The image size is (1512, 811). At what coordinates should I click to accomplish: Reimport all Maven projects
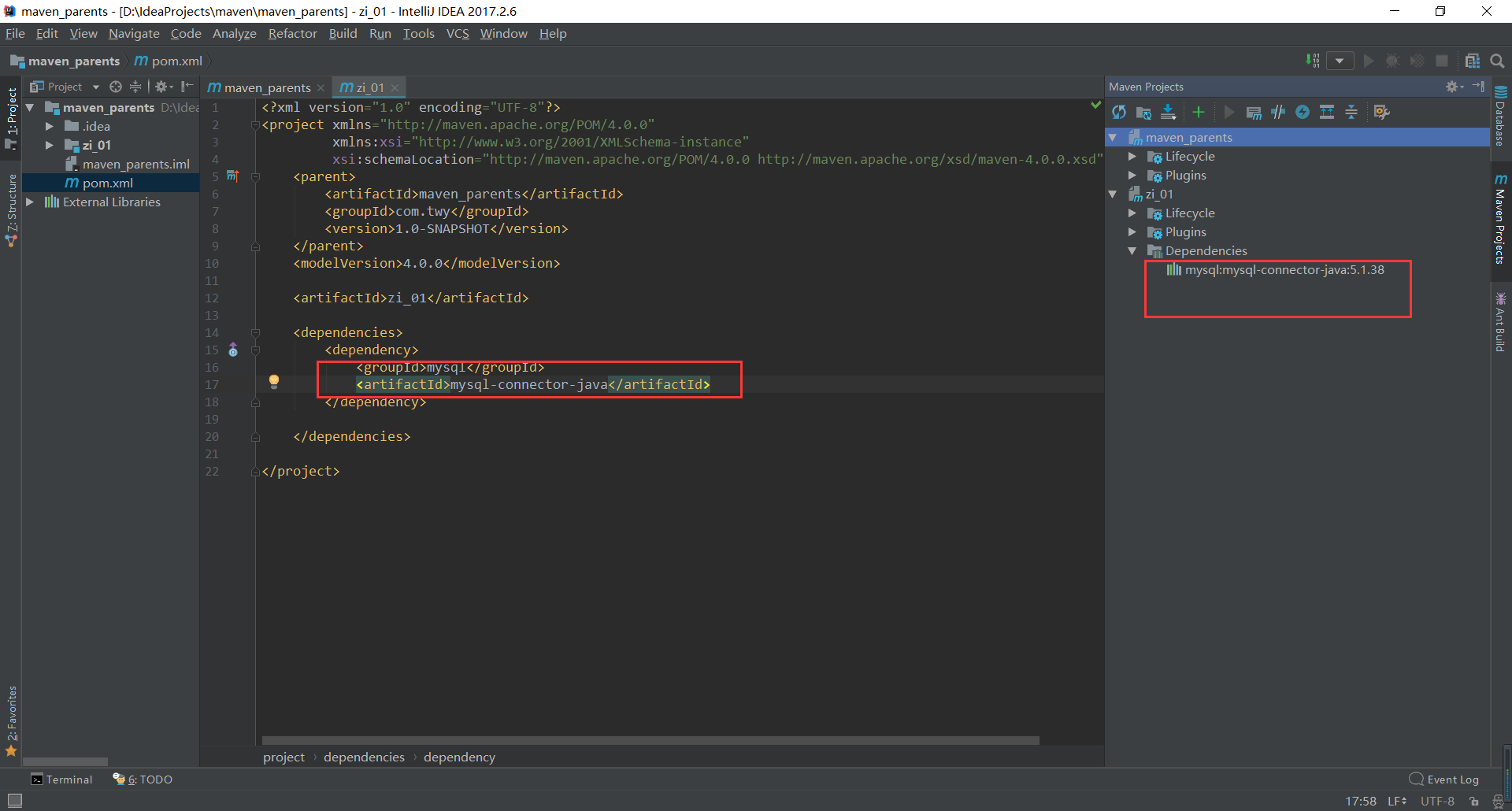click(1119, 113)
